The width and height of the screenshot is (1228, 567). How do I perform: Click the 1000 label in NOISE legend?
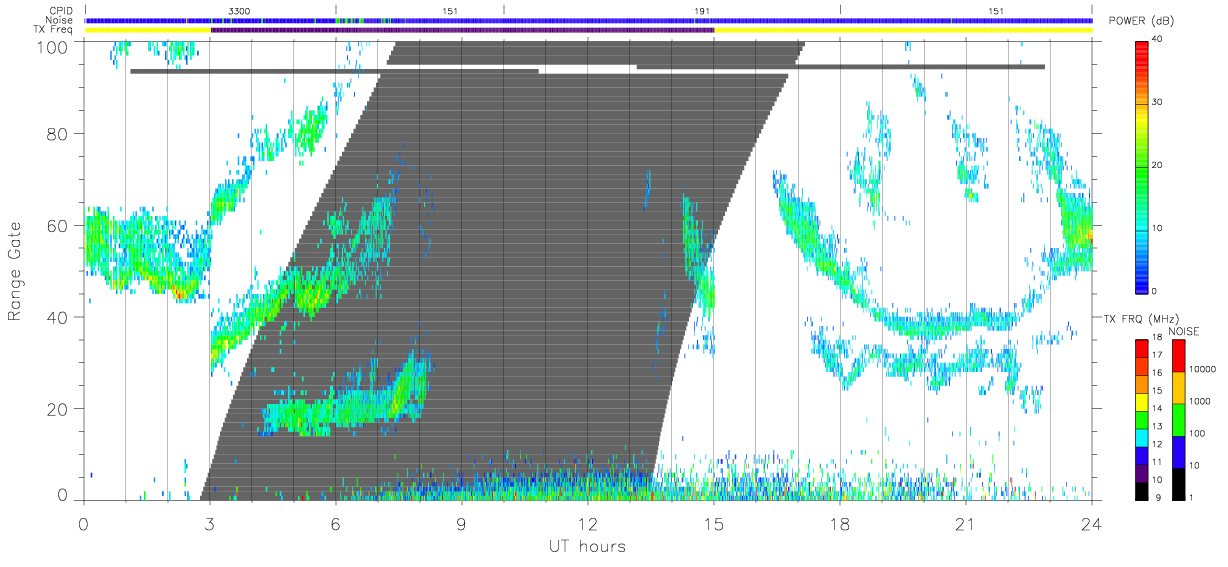(1199, 401)
